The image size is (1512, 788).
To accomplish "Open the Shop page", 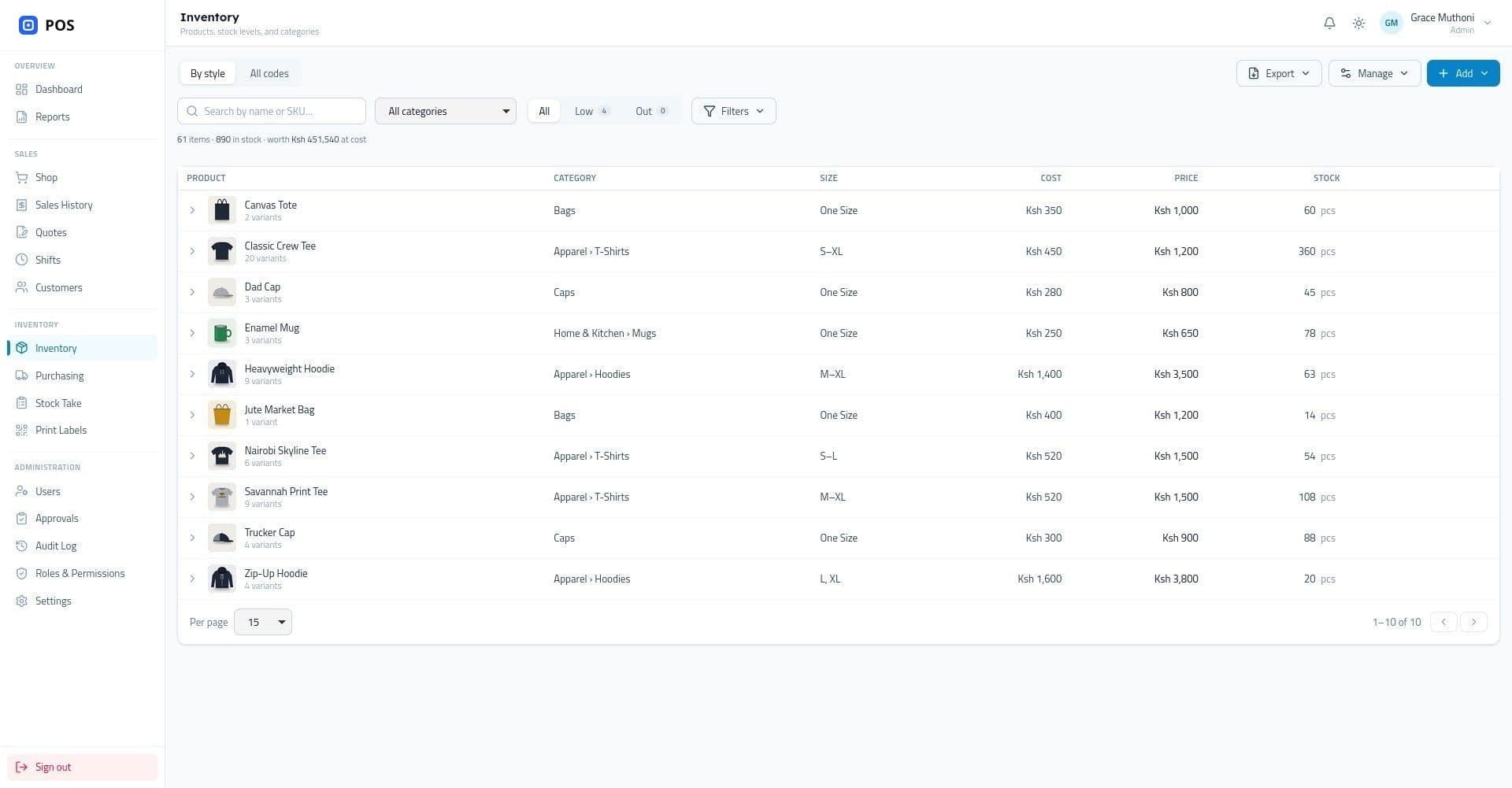I will 82,178.
